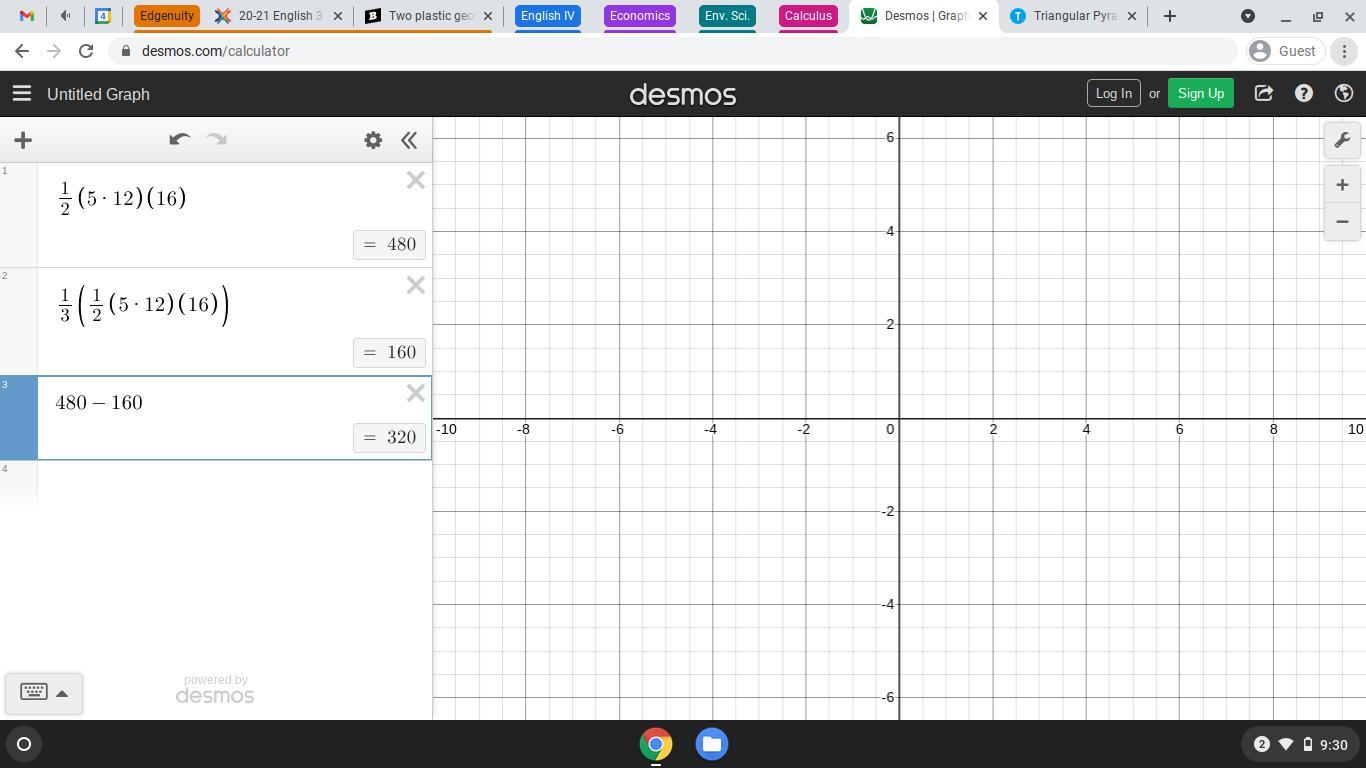This screenshot has height=768, width=1366.
Task: Click the Add Item plus button
Action: [23, 140]
